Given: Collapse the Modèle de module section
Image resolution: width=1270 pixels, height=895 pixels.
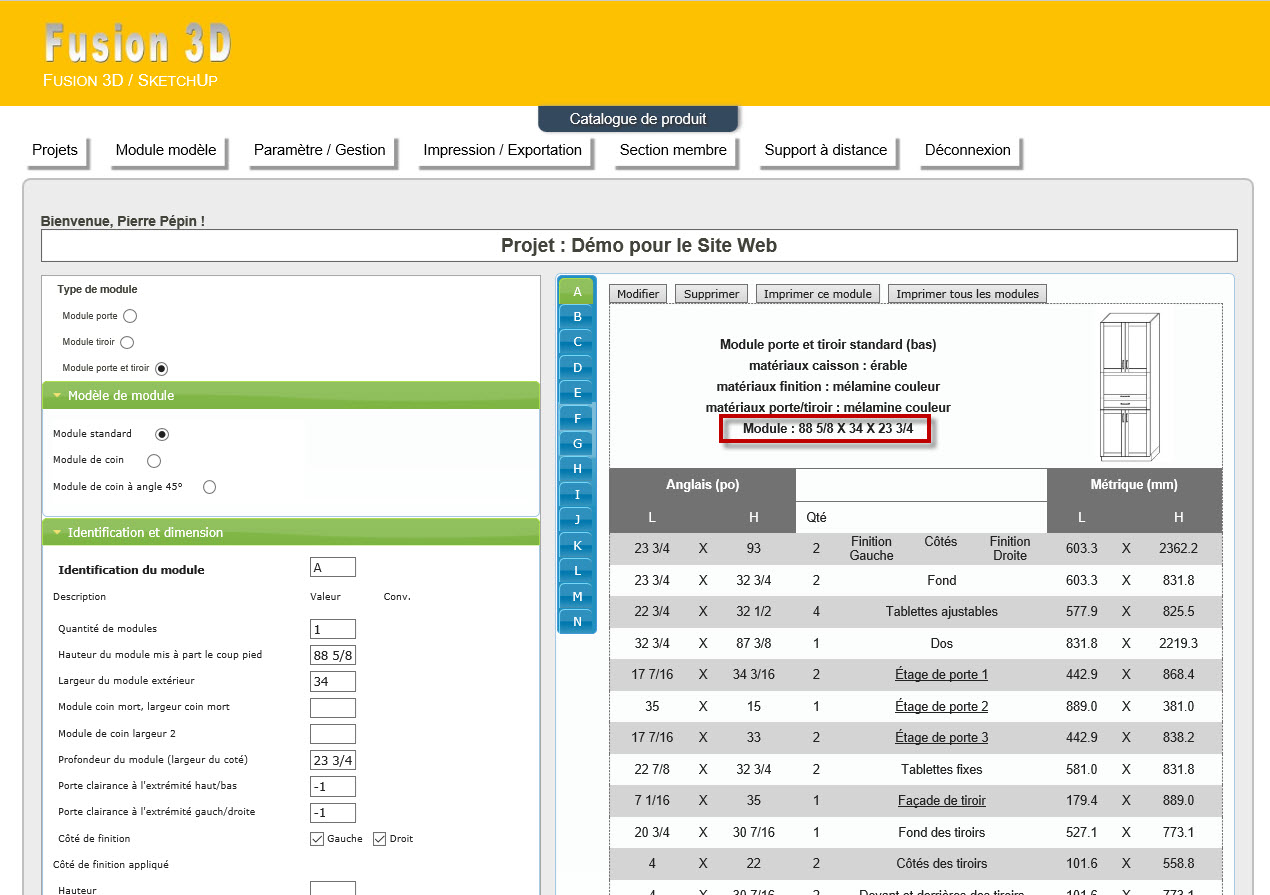Looking at the screenshot, I should 58,396.
